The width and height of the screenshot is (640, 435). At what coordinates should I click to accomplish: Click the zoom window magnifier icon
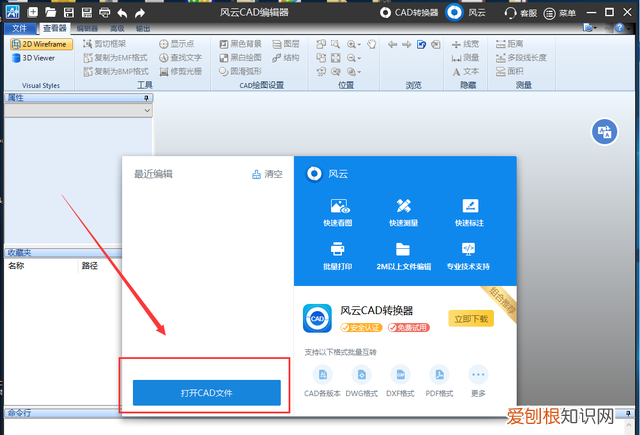click(336, 44)
